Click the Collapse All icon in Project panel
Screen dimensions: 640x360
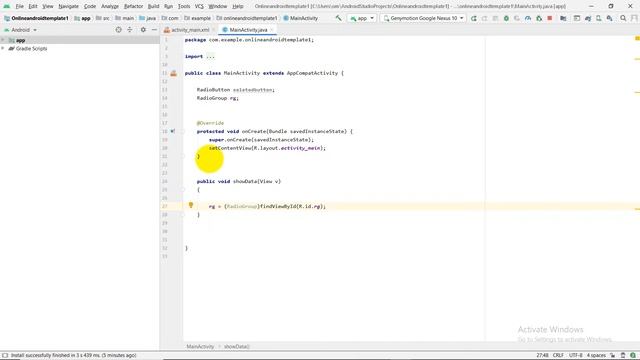click(130, 30)
